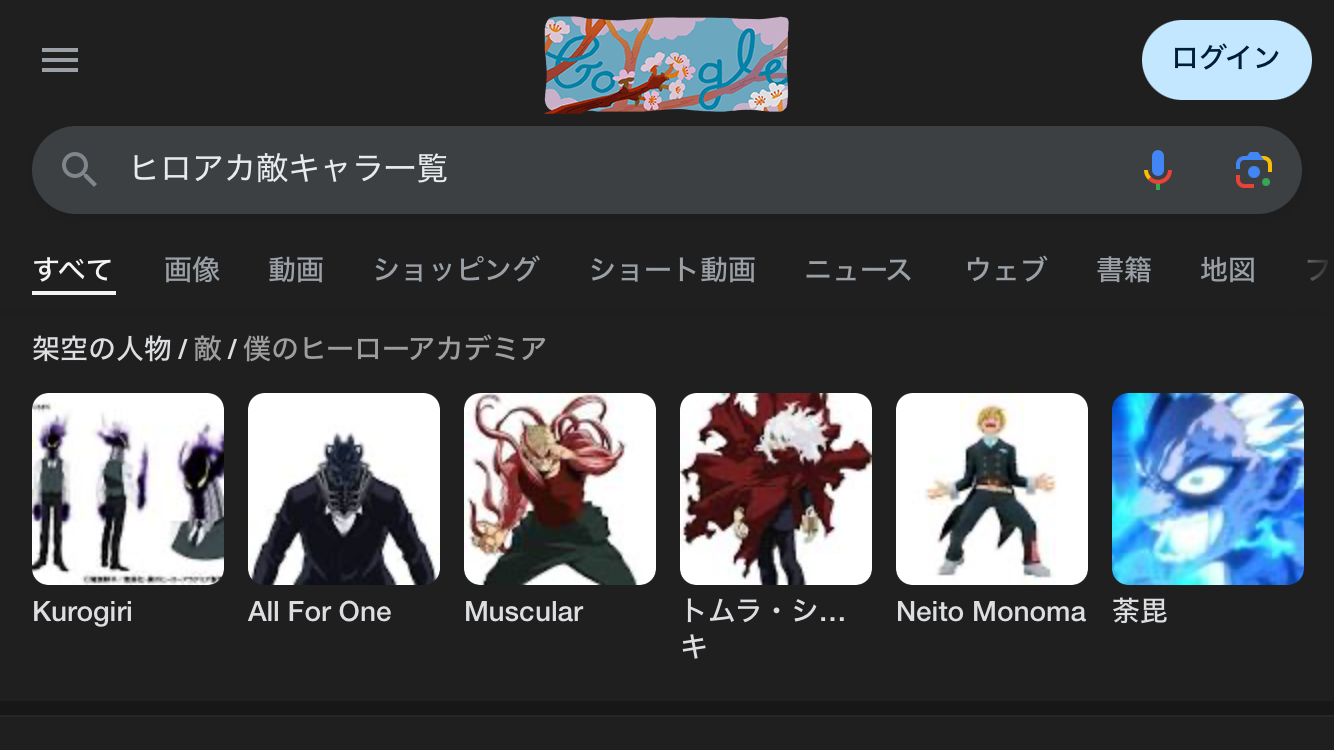Select the All For One character card
Image resolution: width=1334 pixels, height=750 pixels.
point(344,509)
